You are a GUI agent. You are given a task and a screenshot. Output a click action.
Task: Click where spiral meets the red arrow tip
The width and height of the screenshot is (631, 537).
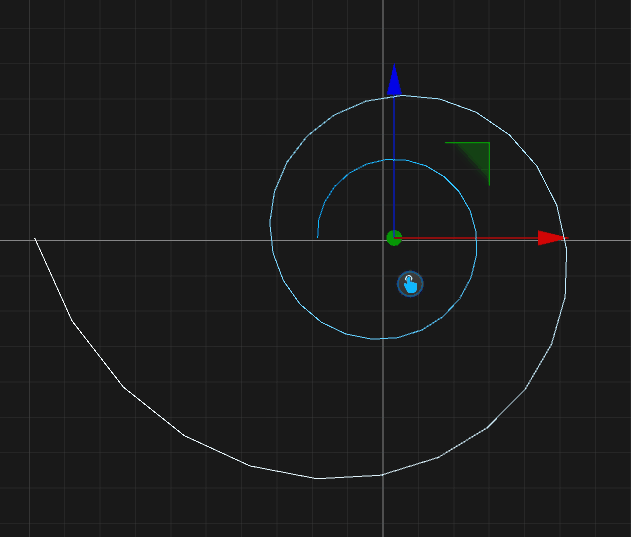[x=565, y=238]
